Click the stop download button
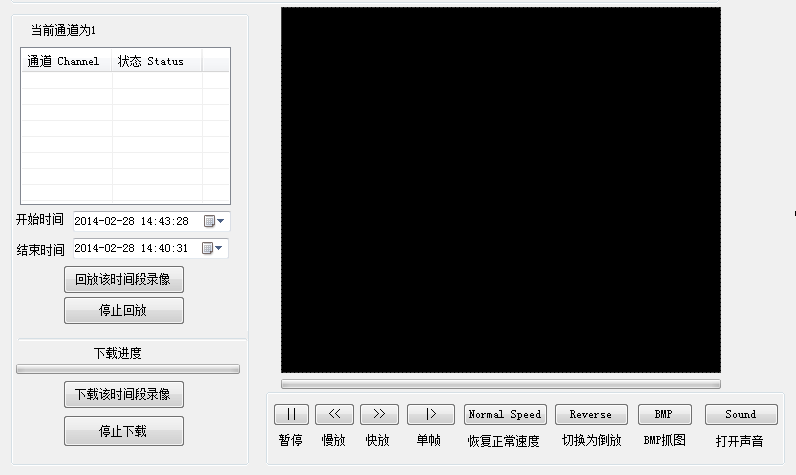This screenshot has width=796, height=475. [124, 431]
